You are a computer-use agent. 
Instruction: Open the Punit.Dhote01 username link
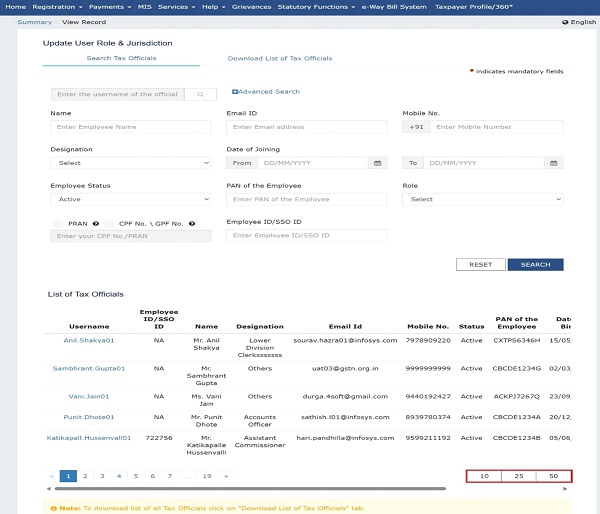click(89, 417)
